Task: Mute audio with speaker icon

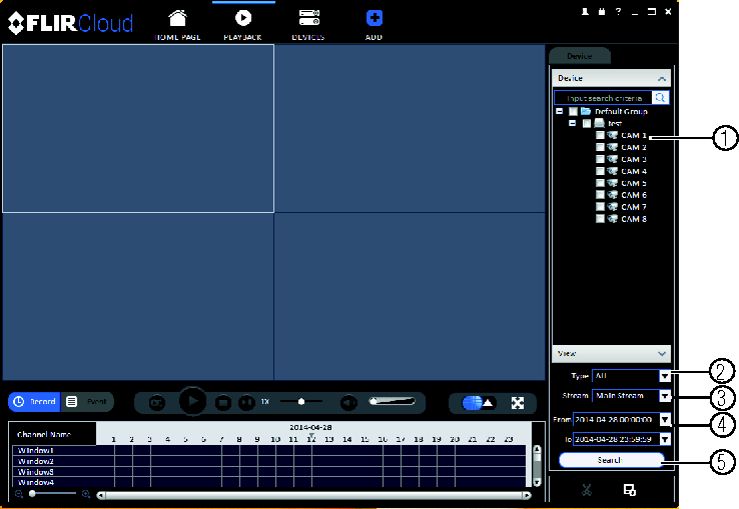Action: [x=349, y=403]
